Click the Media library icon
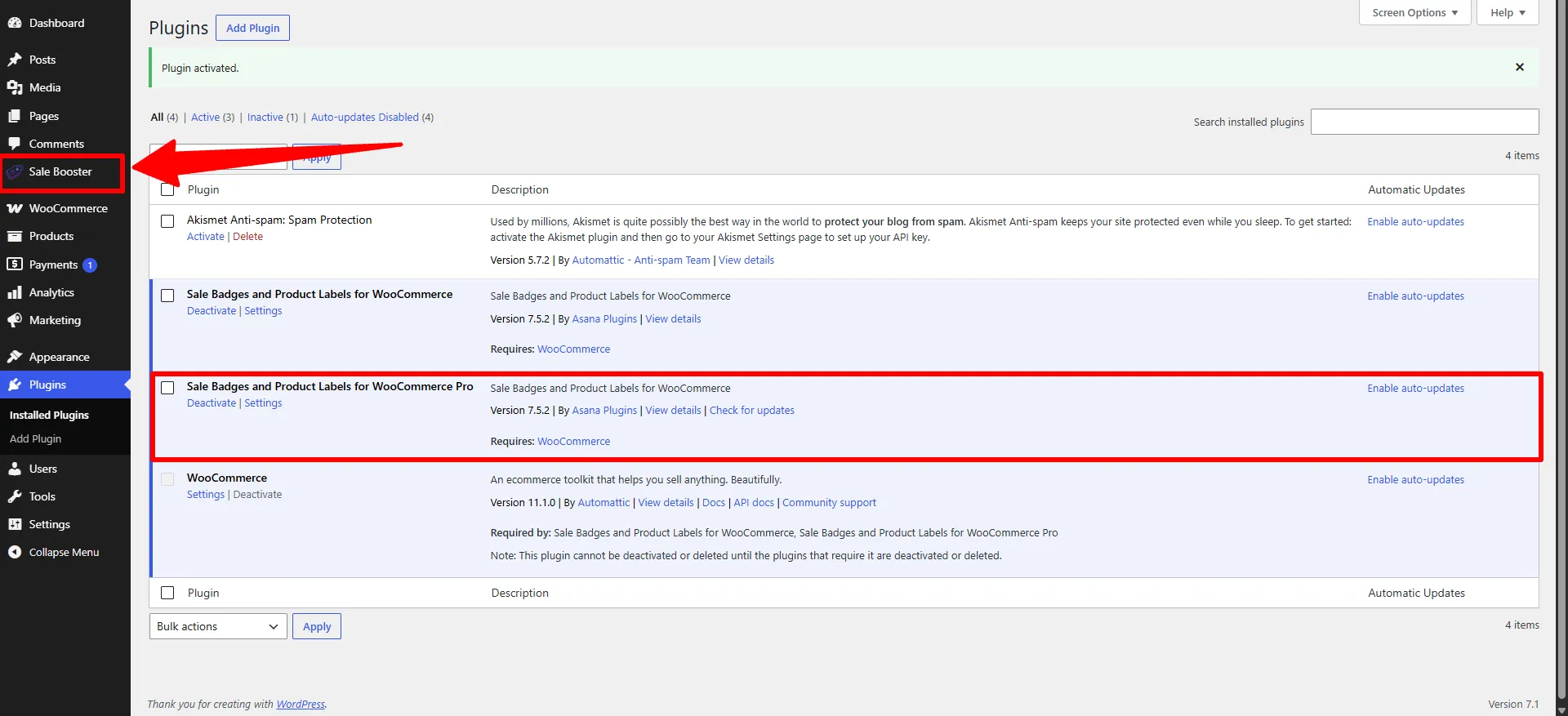Screen dimensions: 1568x716 click(15, 87)
